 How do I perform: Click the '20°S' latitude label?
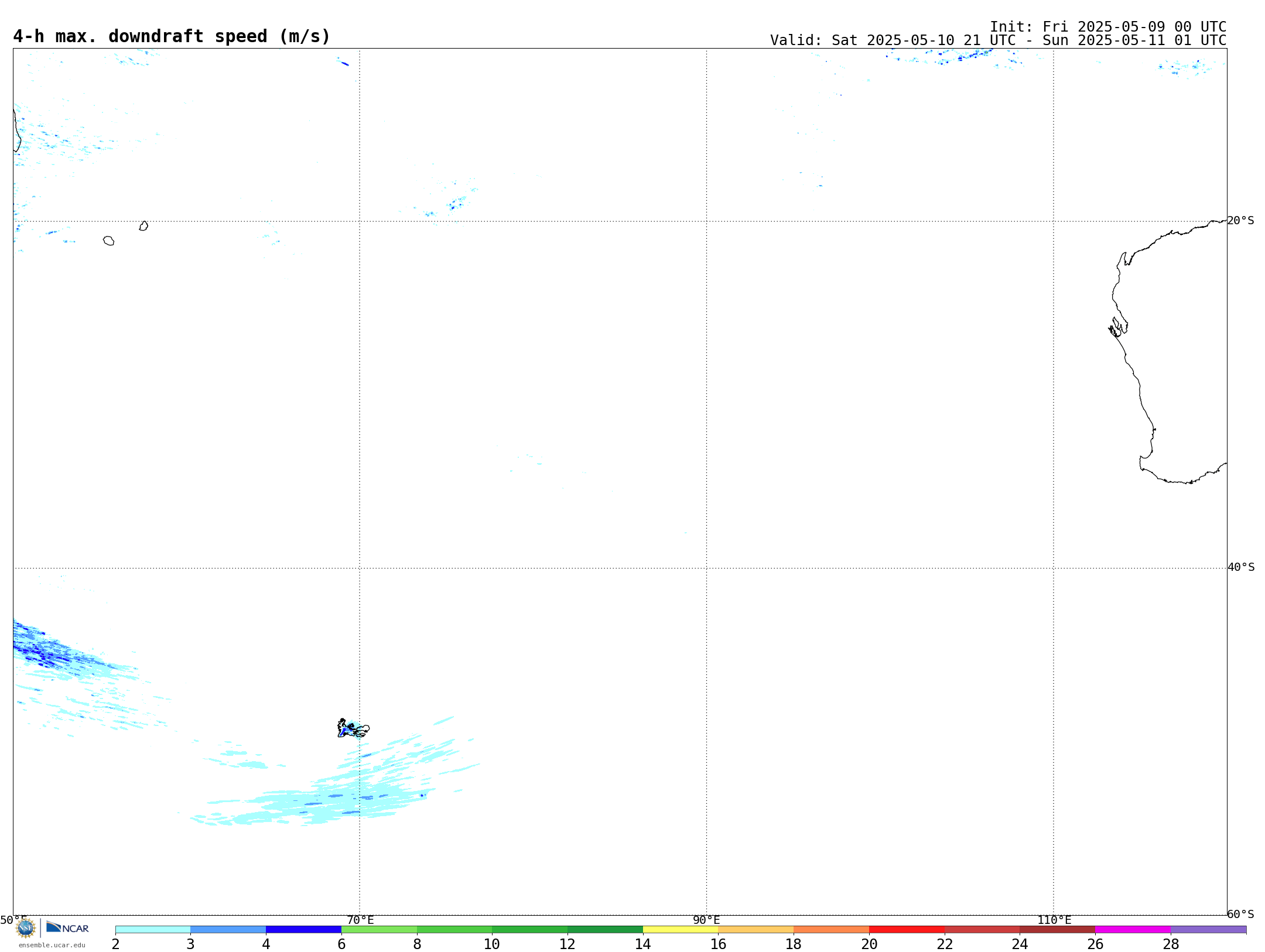[1241, 221]
